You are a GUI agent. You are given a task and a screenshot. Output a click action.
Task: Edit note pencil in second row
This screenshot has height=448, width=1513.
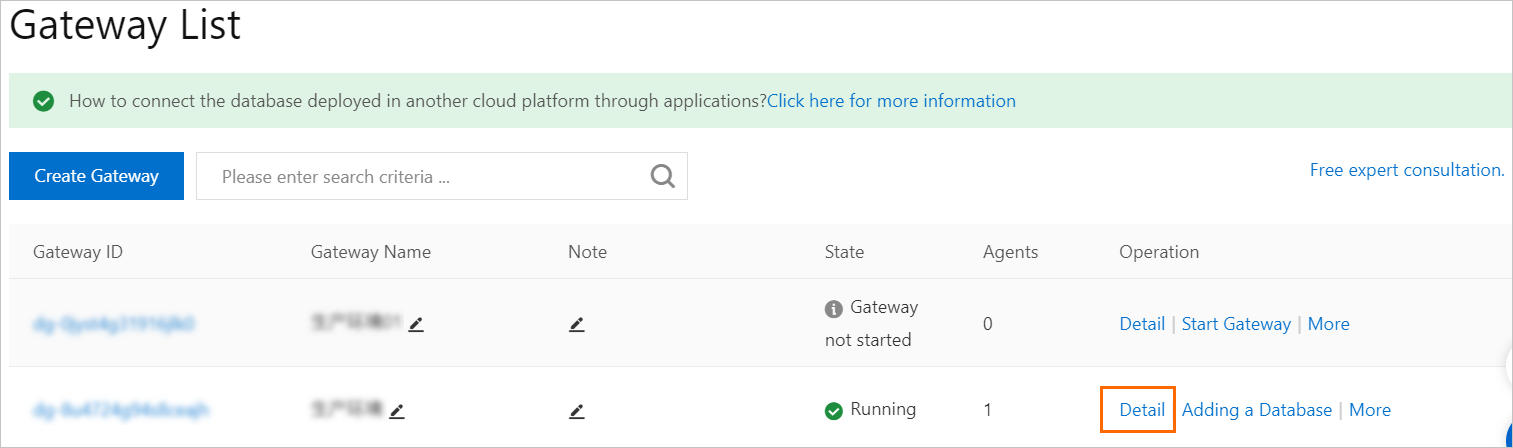click(x=576, y=410)
